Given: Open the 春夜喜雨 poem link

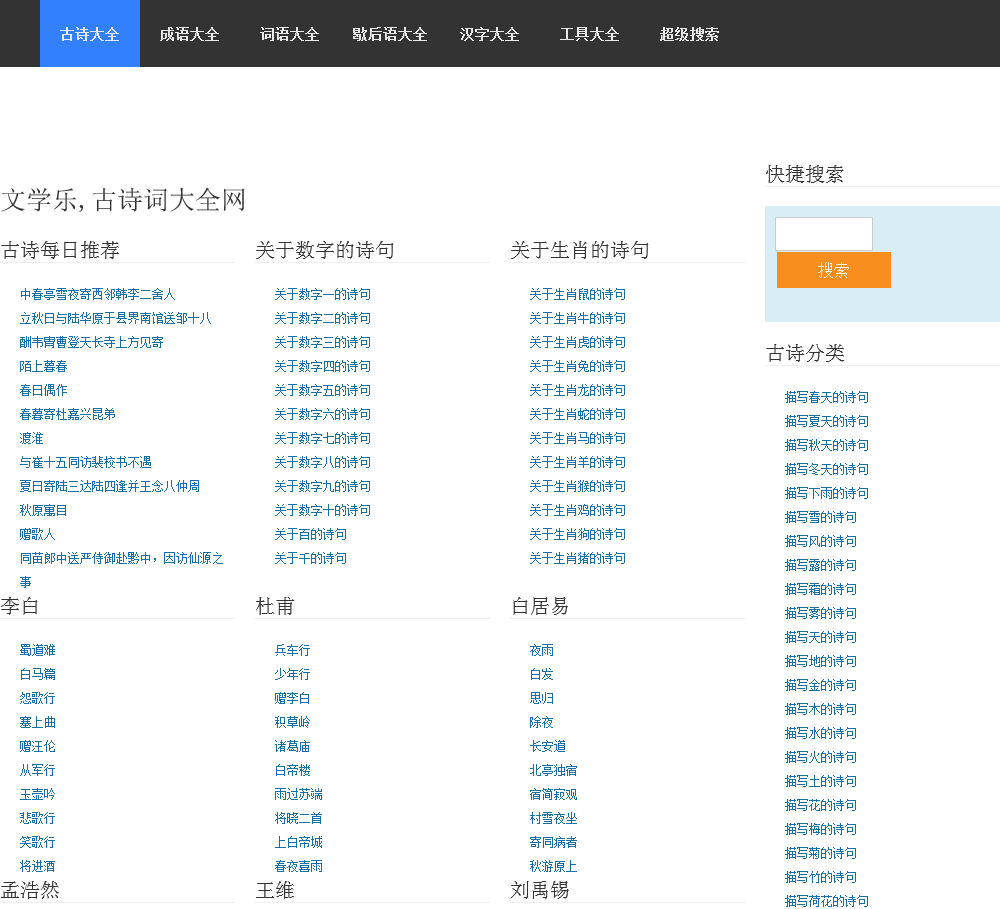Looking at the screenshot, I should tap(298, 867).
